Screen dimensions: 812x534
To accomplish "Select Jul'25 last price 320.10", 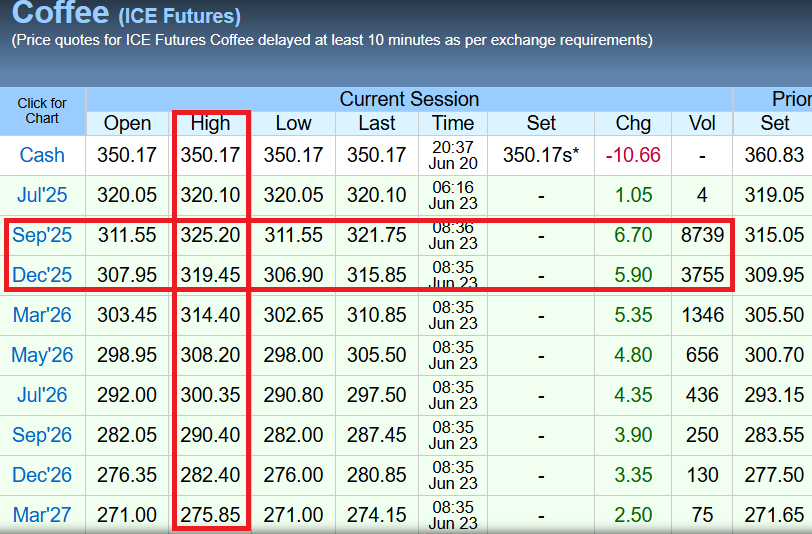I will [376, 195].
